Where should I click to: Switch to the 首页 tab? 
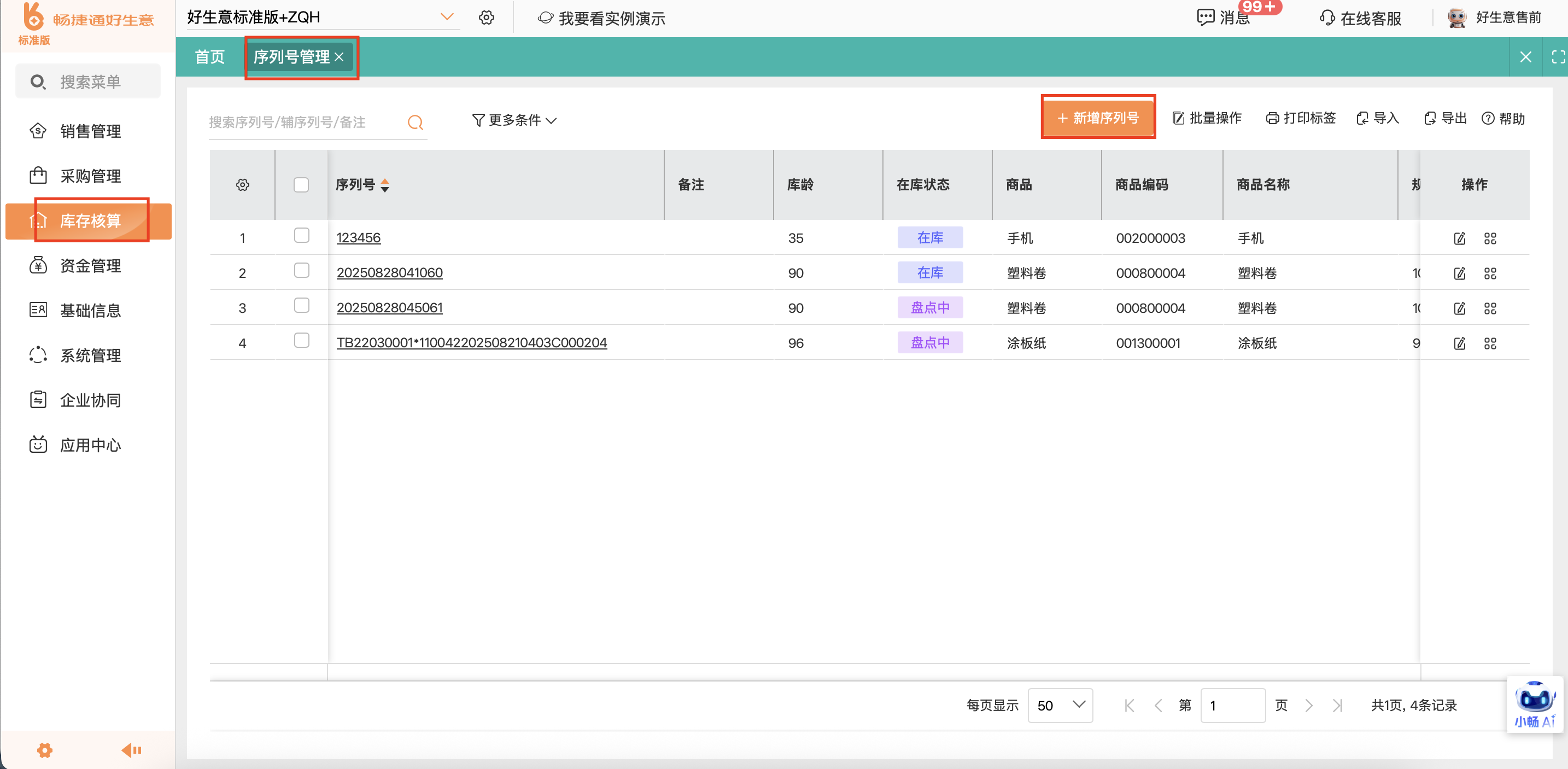click(x=209, y=57)
